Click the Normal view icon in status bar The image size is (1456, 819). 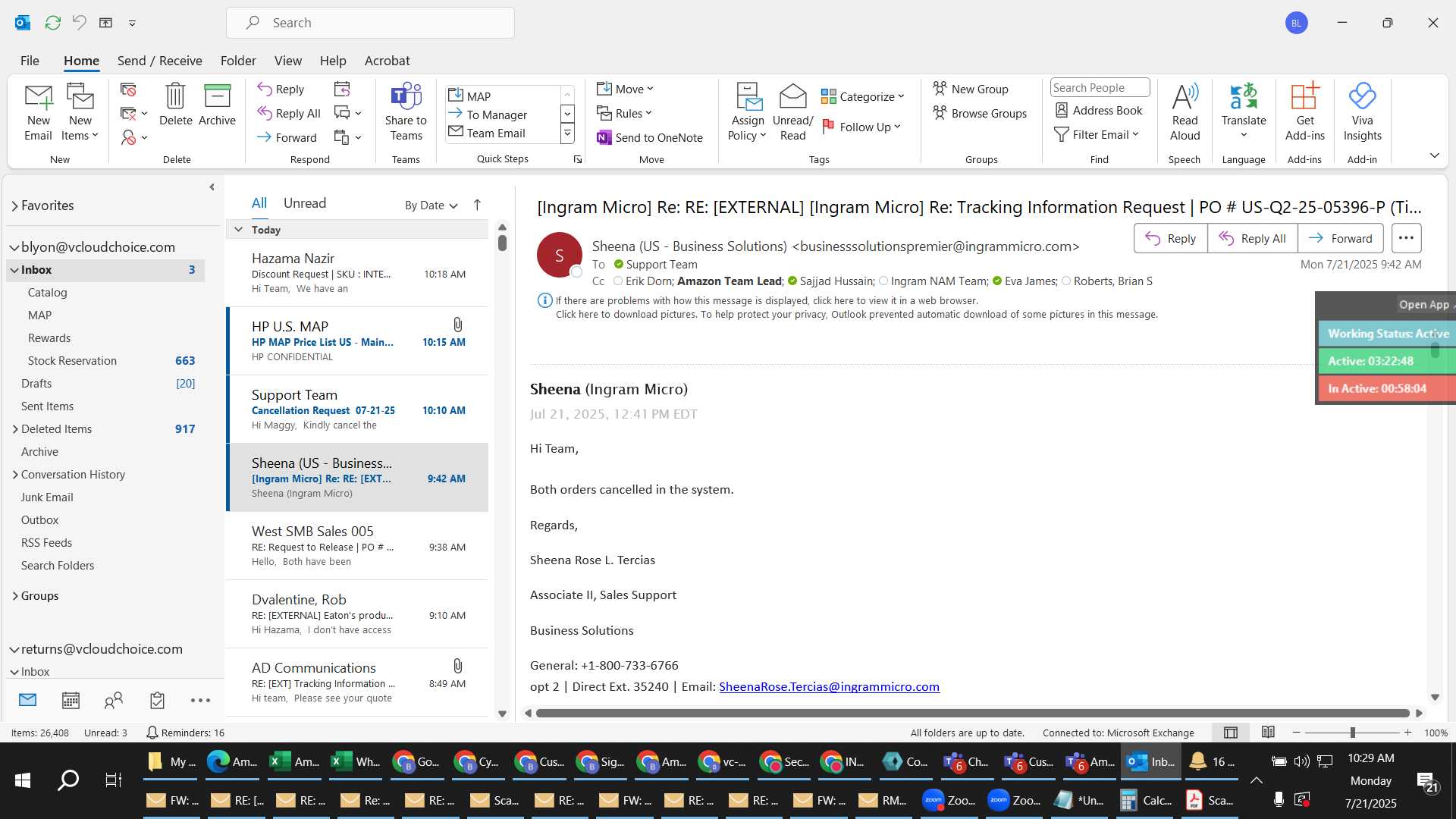(x=1231, y=733)
